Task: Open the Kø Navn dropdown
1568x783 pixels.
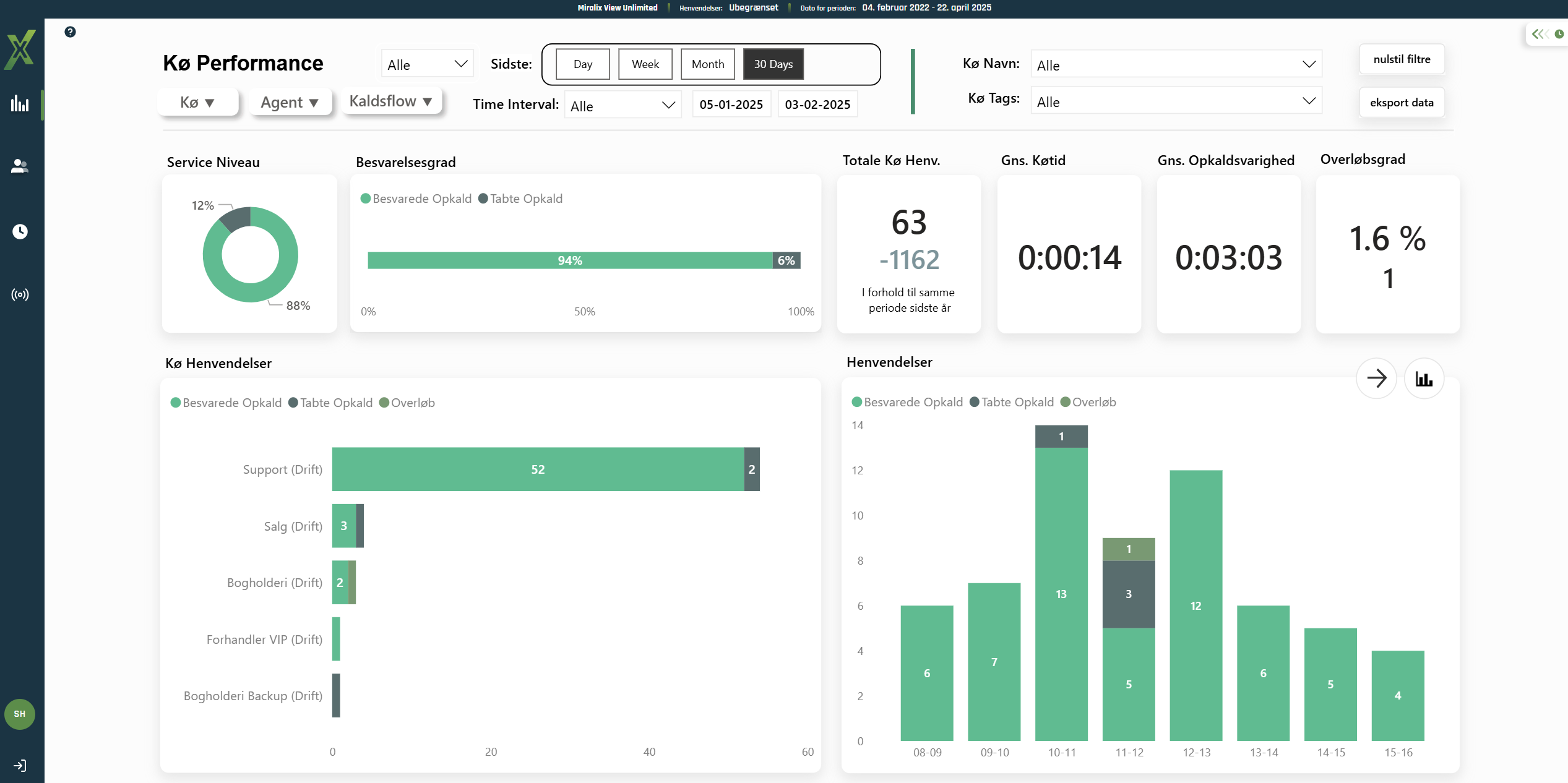Action: click(x=1176, y=65)
